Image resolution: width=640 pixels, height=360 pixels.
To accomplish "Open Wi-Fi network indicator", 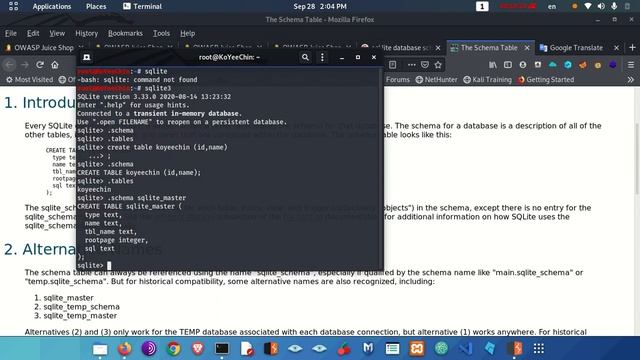I will tap(588, 7).
